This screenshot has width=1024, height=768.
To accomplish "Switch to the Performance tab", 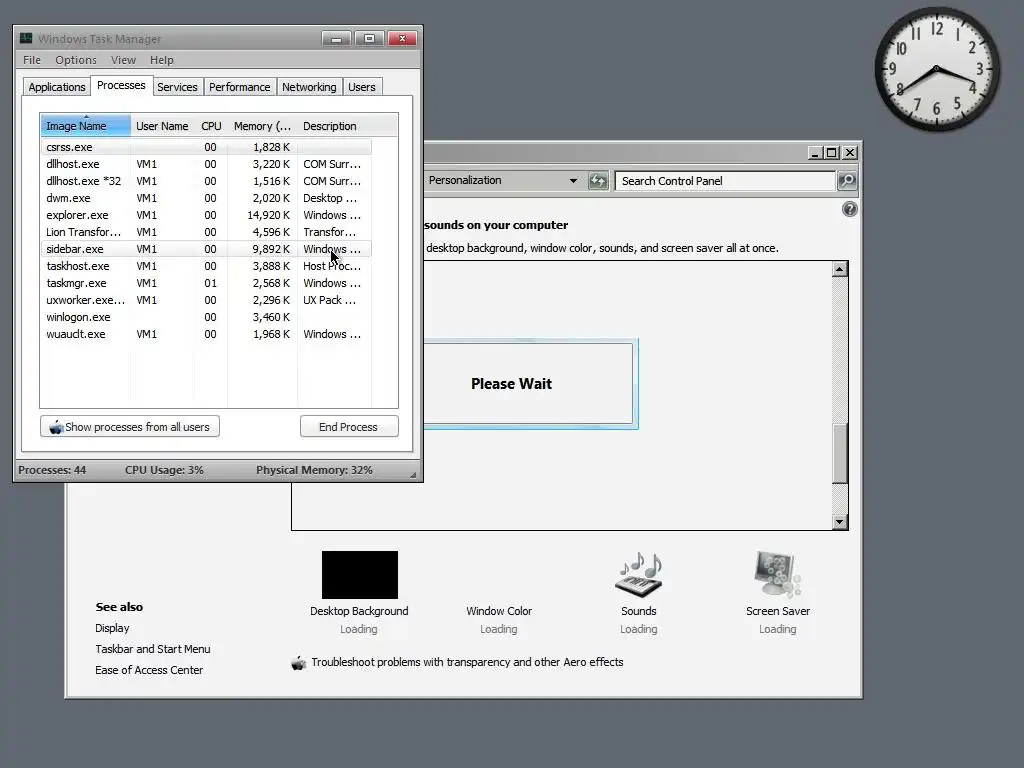I will click(x=239, y=87).
